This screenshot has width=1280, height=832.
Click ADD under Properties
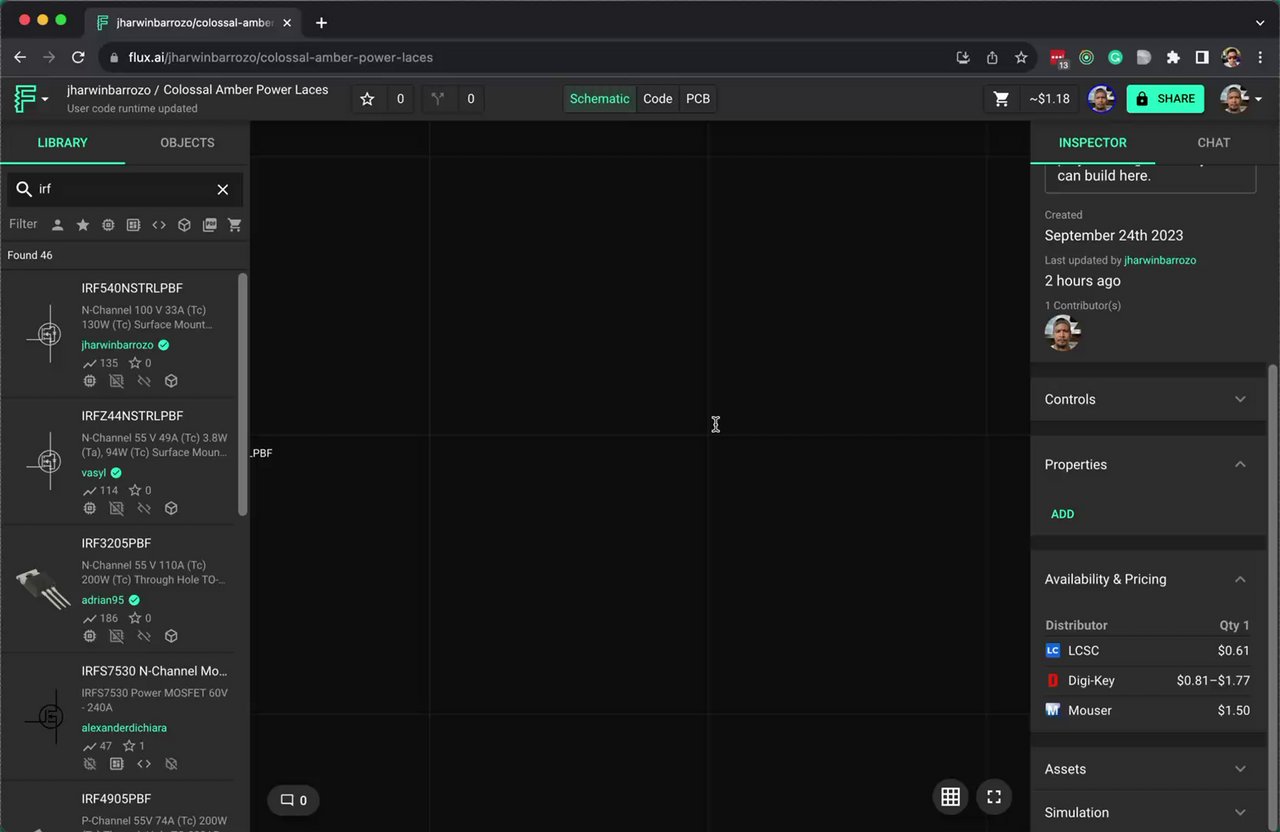coord(1062,514)
